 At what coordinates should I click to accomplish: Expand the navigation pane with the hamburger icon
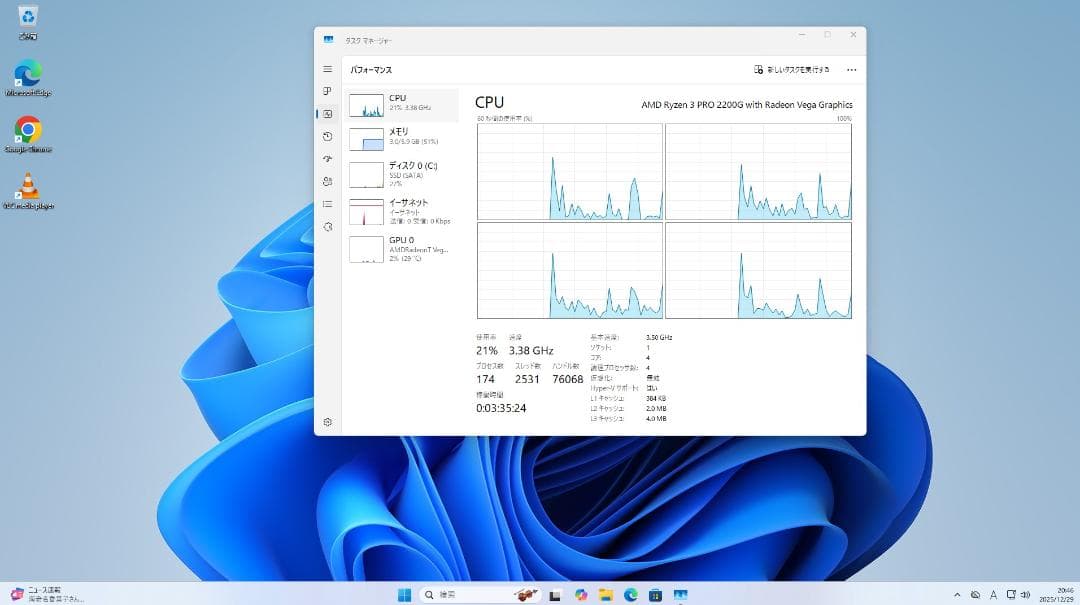click(327, 70)
